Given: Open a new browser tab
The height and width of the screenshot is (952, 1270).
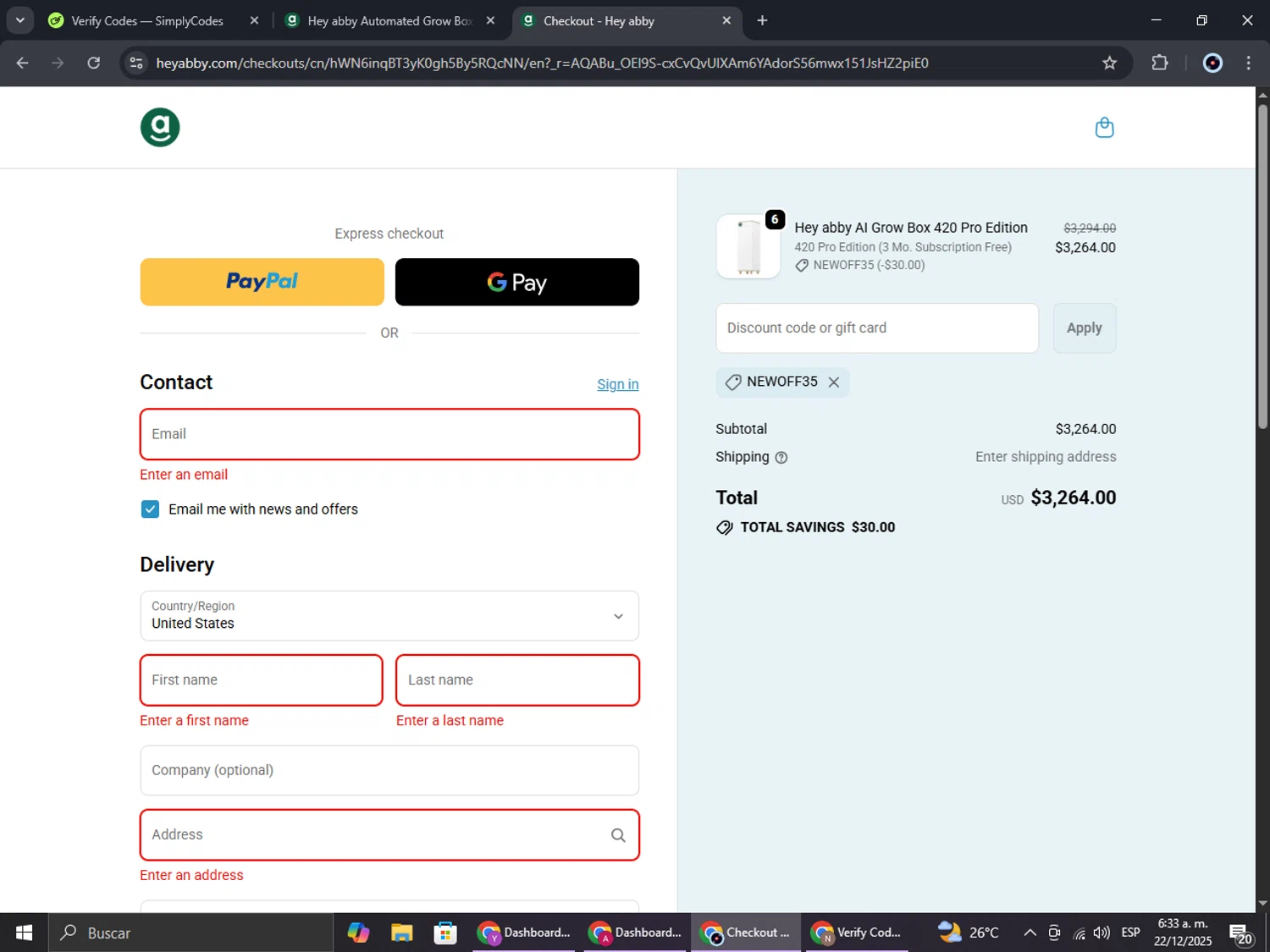Looking at the screenshot, I should 762,20.
